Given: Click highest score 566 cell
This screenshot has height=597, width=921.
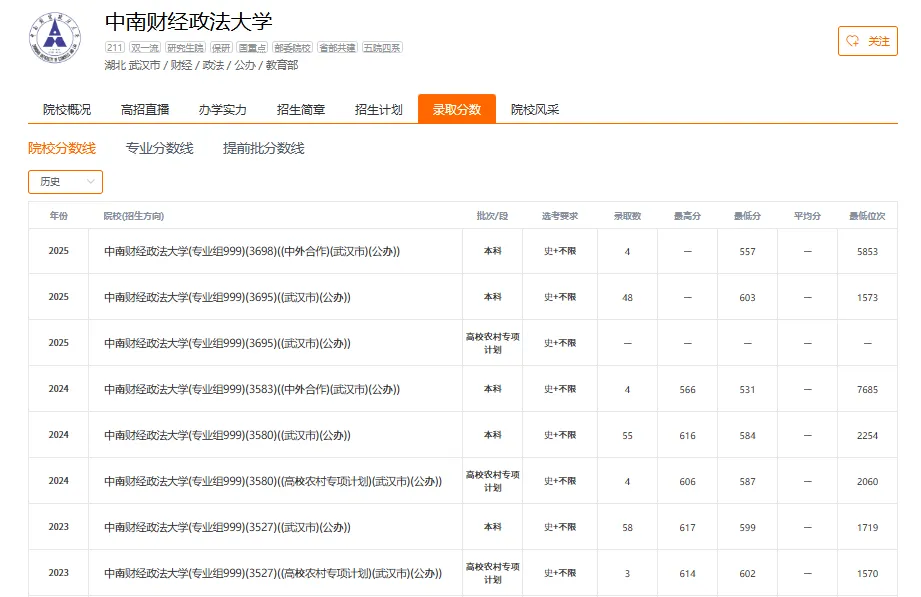Looking at the screenshot, I should coord(687,390).
